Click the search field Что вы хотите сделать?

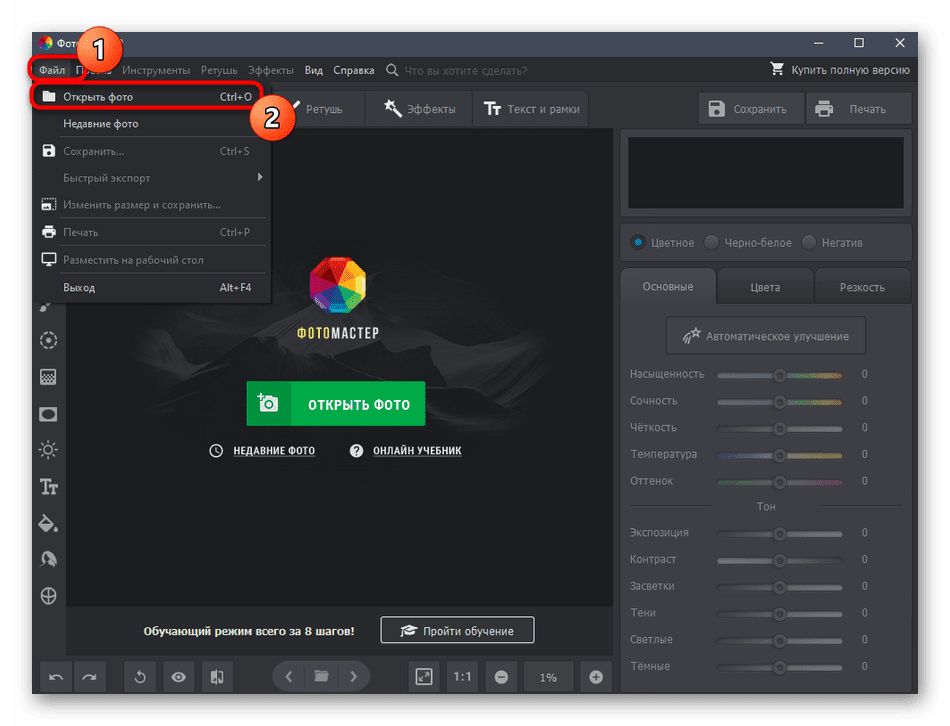pyautogui.click(x=465, y=70)
